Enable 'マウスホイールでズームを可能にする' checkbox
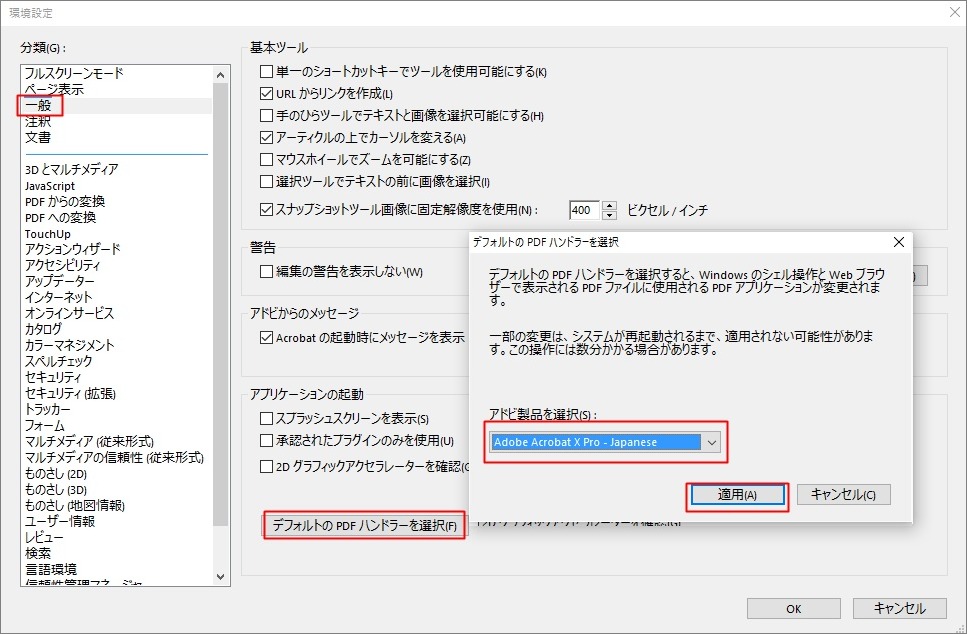Viewport: 967px width, 634px height. [x=266, y=160]
